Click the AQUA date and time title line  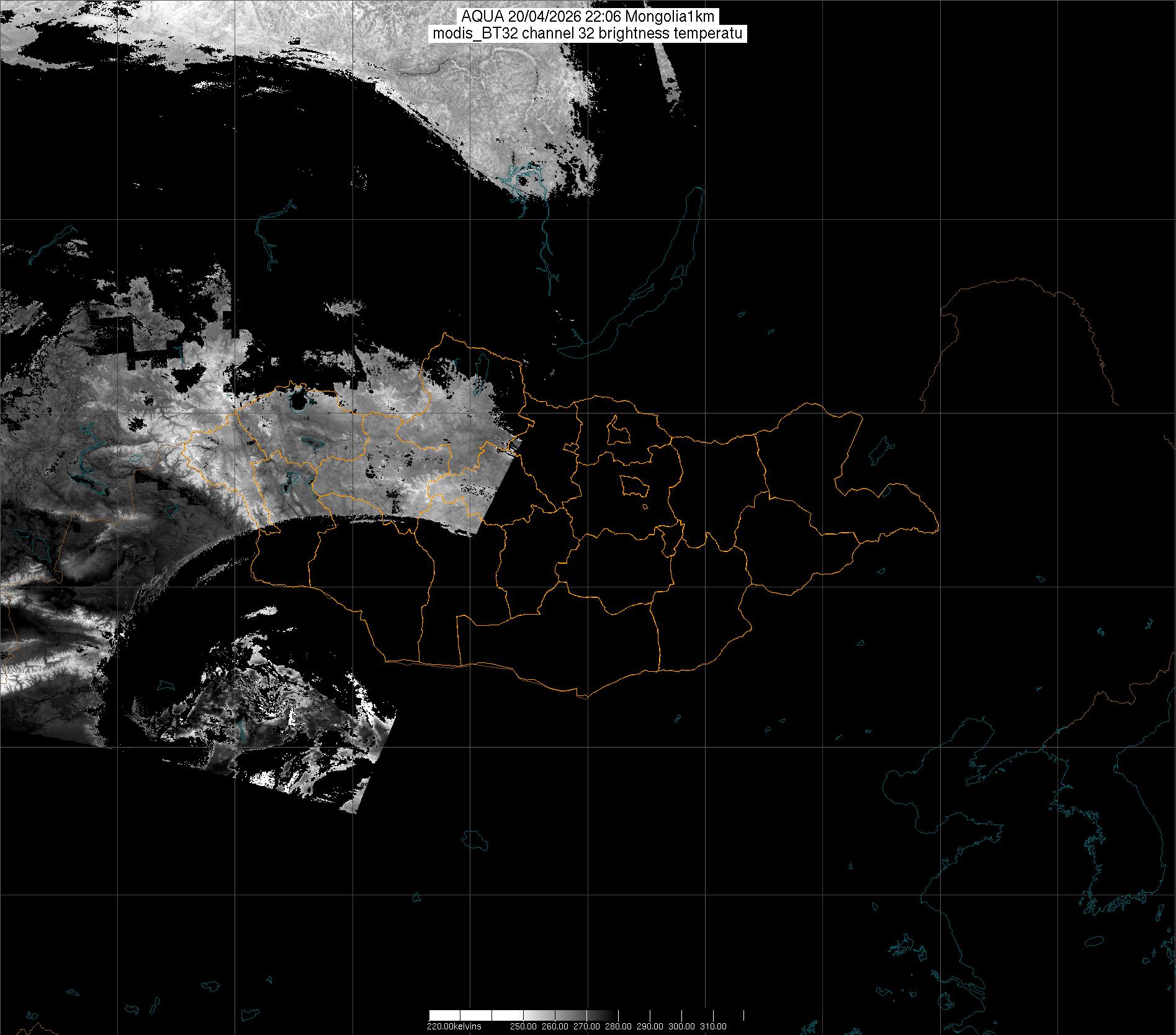(x=588, y=17)
